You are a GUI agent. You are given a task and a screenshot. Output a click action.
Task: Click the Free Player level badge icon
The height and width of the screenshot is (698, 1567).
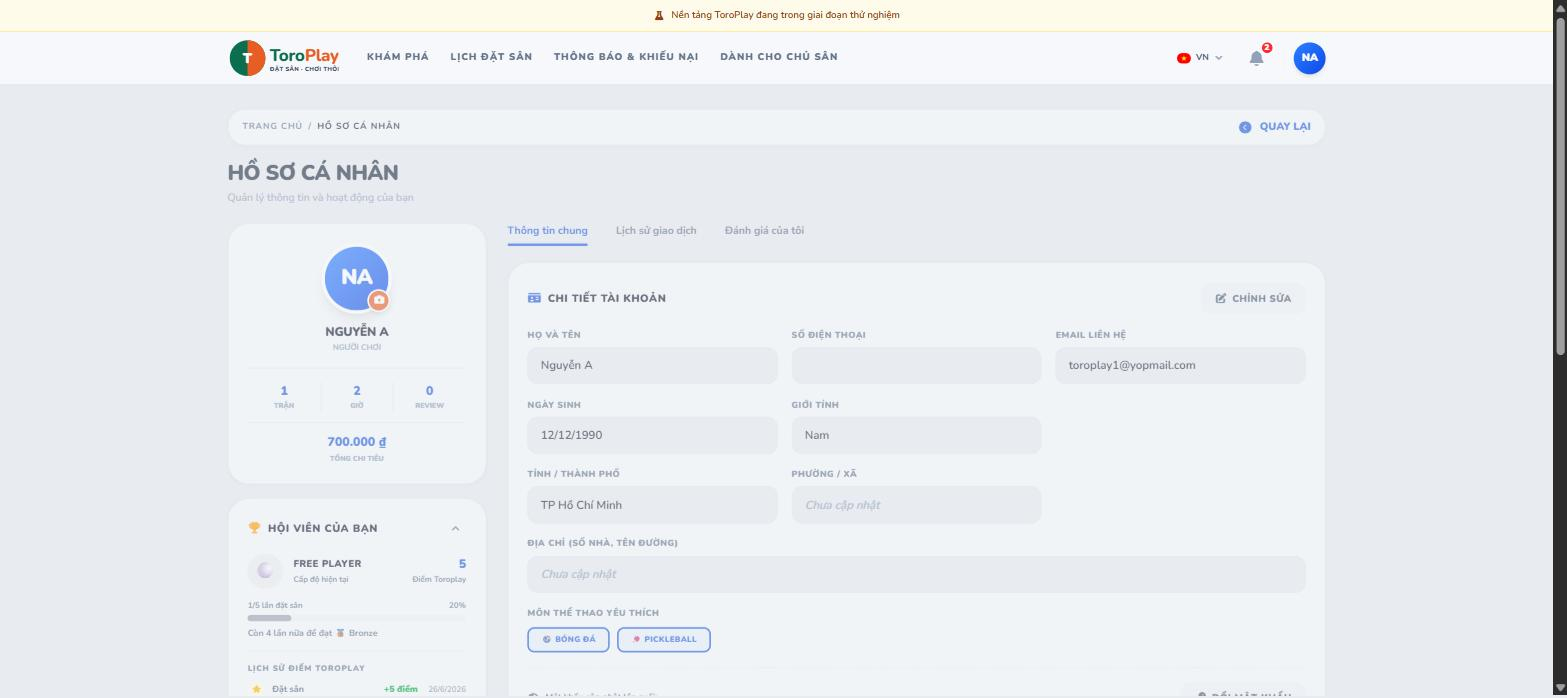265,570
